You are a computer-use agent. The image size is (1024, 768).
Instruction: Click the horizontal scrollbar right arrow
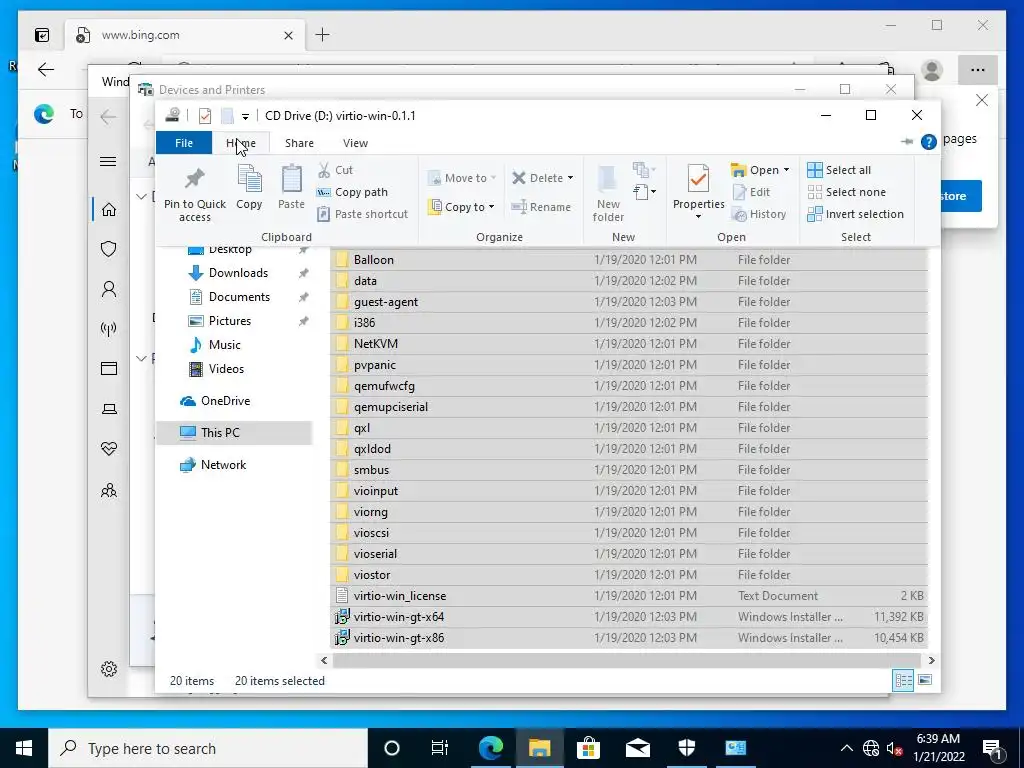[x=931, y=660]
